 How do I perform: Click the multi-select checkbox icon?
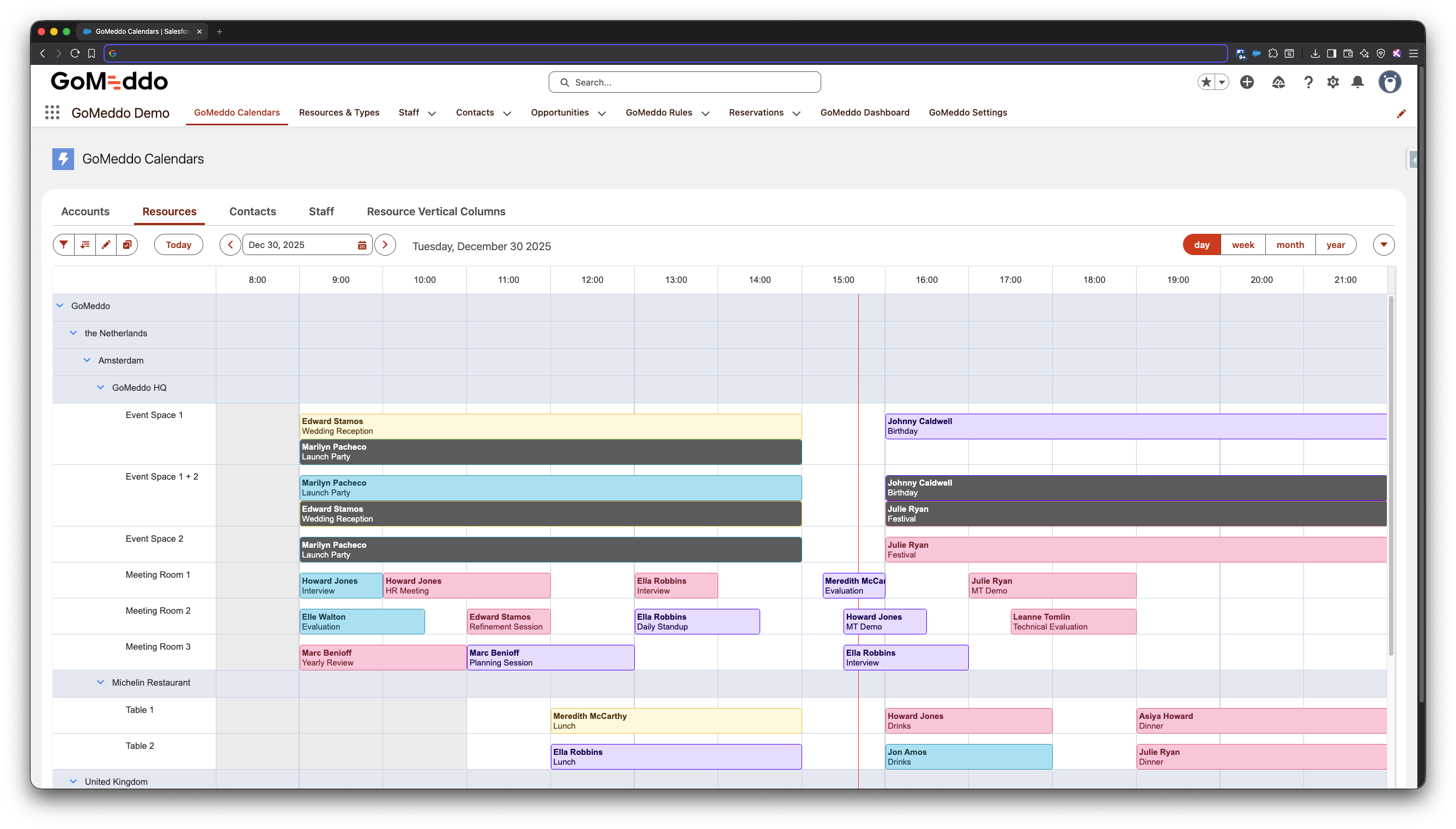[127, 245]
